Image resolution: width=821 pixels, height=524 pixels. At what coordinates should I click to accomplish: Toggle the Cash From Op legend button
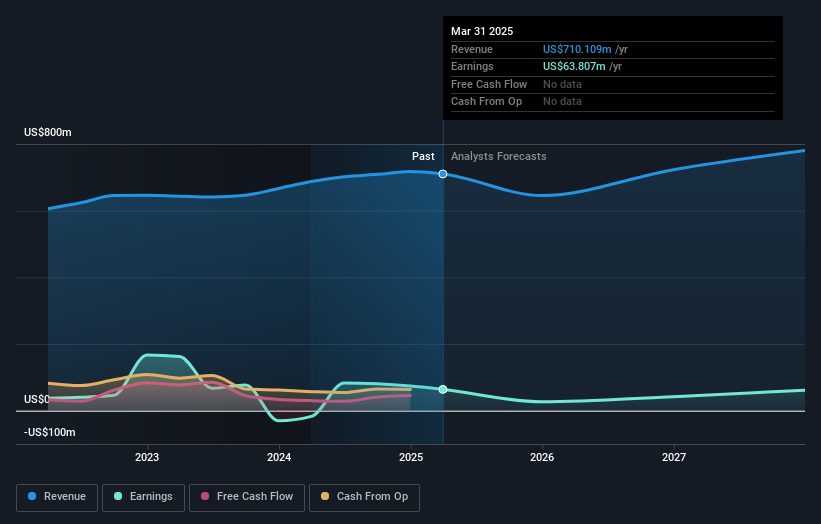click(364, 497)
